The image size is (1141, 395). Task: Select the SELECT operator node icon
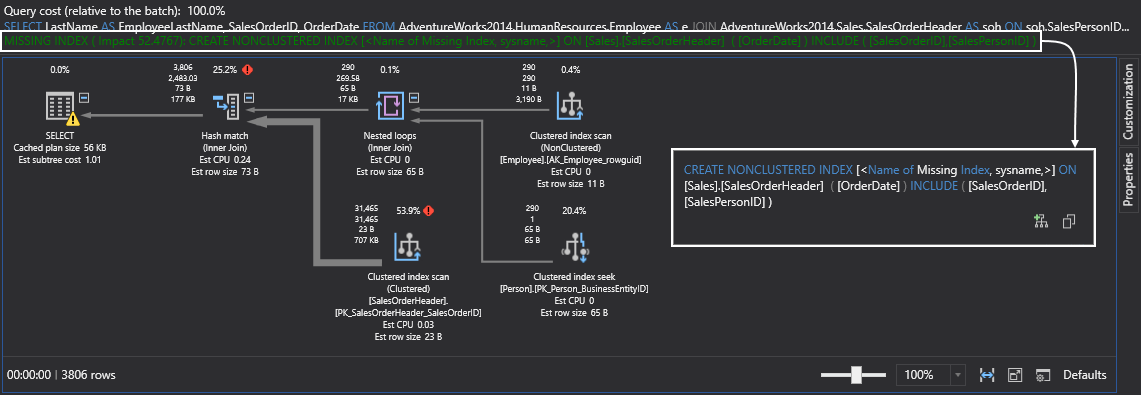coord(62,107)
